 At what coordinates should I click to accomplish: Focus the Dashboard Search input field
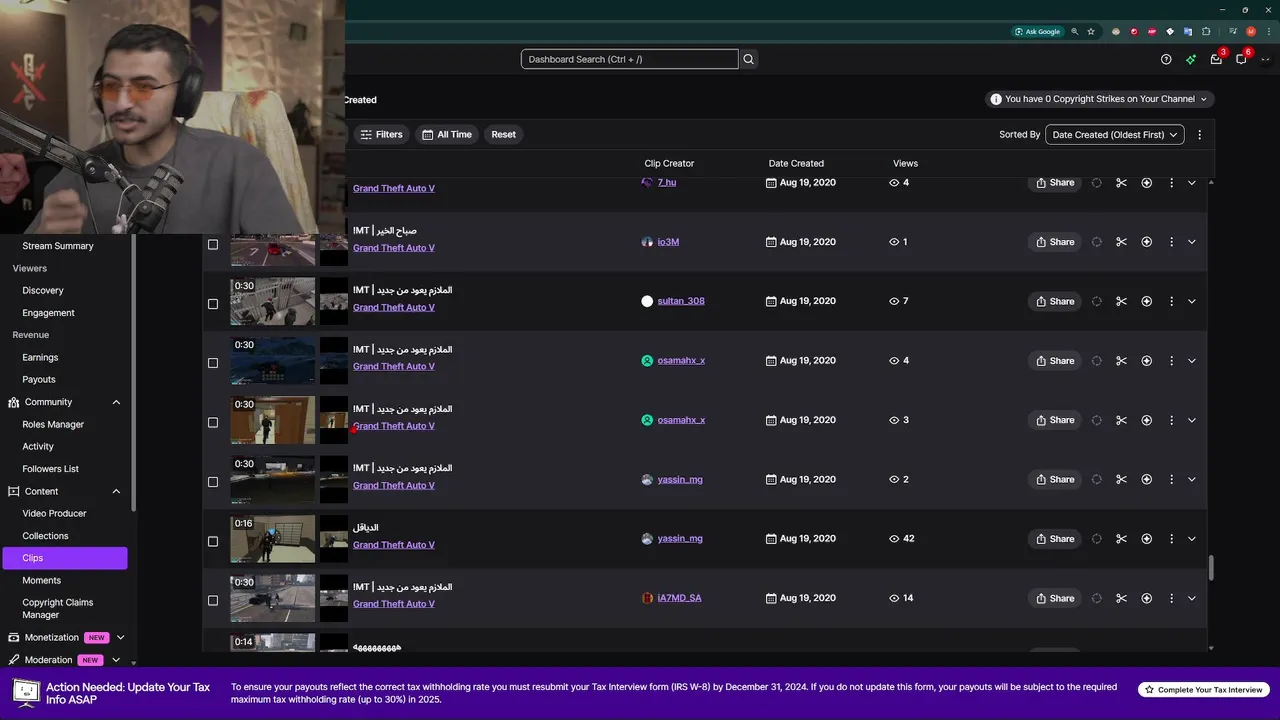click(x=629, y=59)
